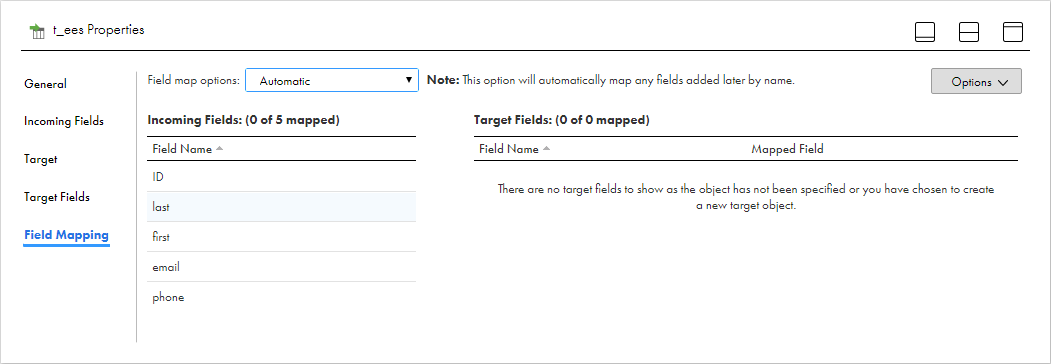This screenshot has height=364, width=1051.
Task: Select the phone incoming field
Action: (282, 297)
